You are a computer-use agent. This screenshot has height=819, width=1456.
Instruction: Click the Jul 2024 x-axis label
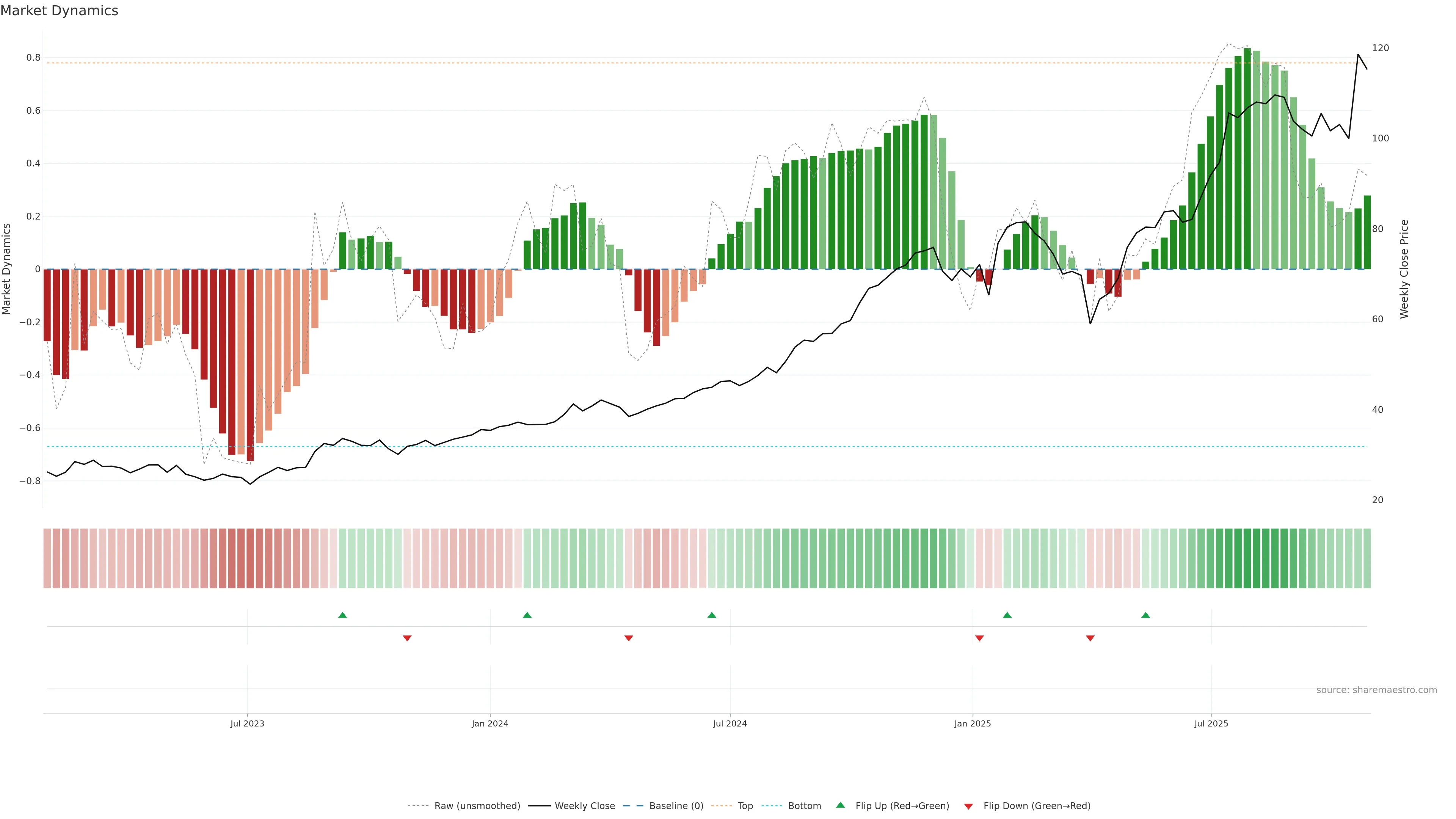[x=730, y=723]
